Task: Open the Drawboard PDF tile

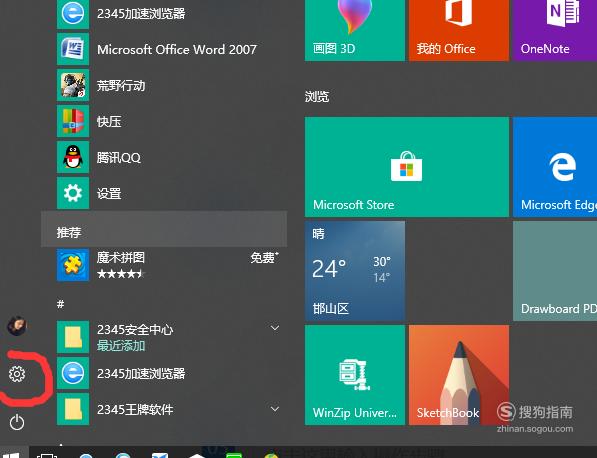Action: 555,271
